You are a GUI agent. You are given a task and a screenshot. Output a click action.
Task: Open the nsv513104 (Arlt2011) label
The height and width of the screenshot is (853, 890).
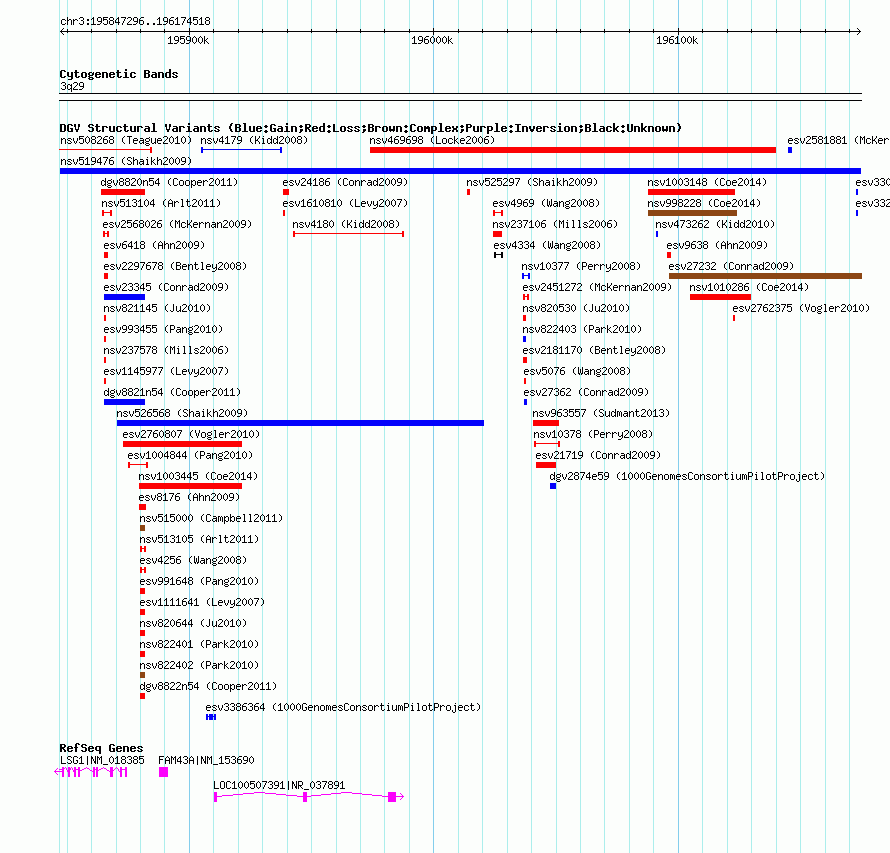(x=161, y=203)
